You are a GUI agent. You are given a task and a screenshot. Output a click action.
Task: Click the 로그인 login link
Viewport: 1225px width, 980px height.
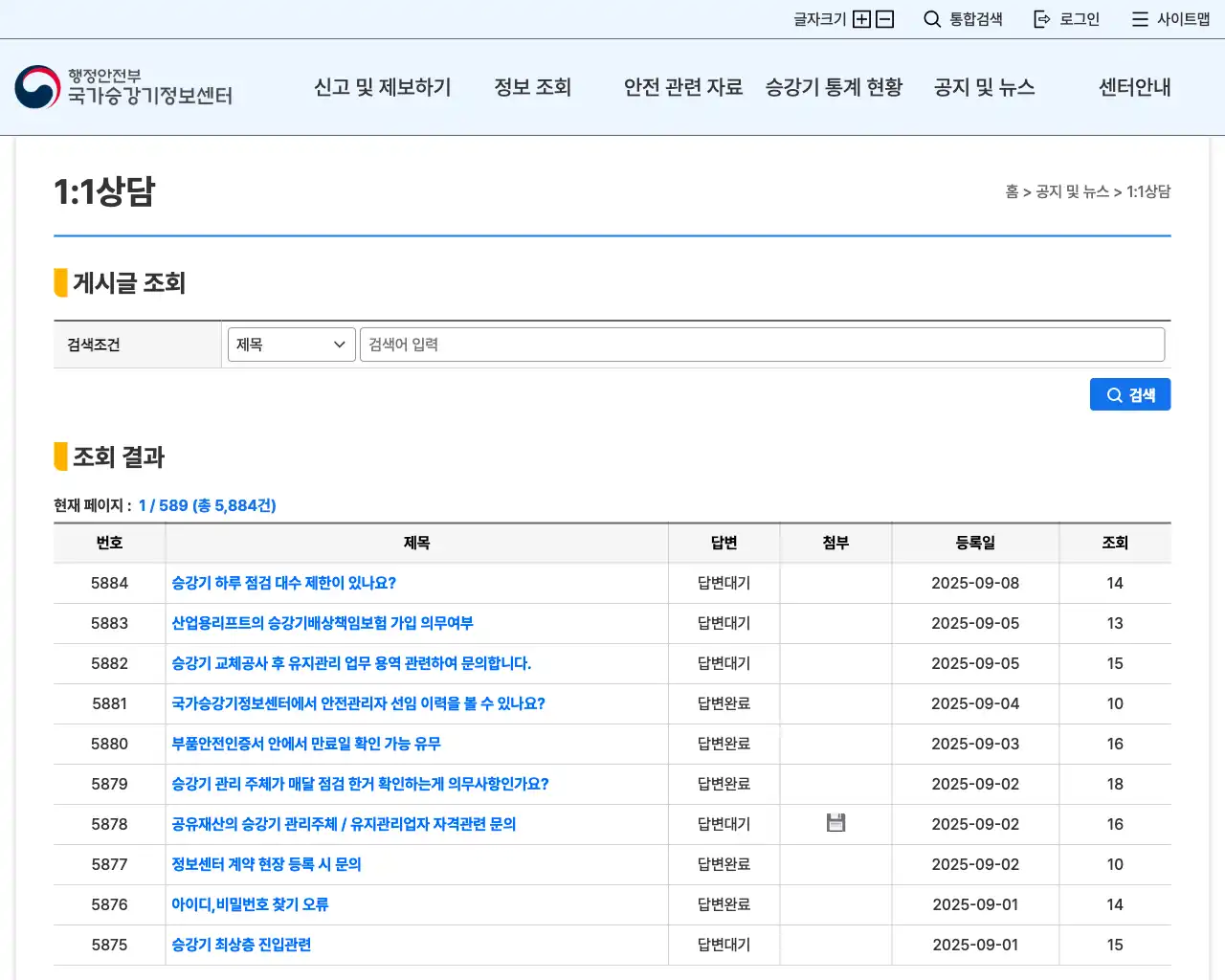click(x=1067, y=19)
